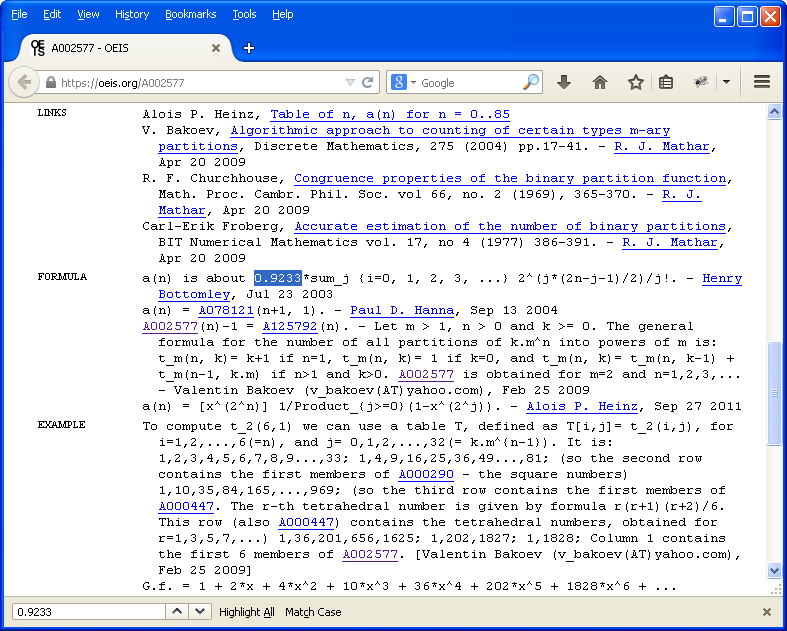
Task: Click the scrollbar up arrow
Action: 774,112
